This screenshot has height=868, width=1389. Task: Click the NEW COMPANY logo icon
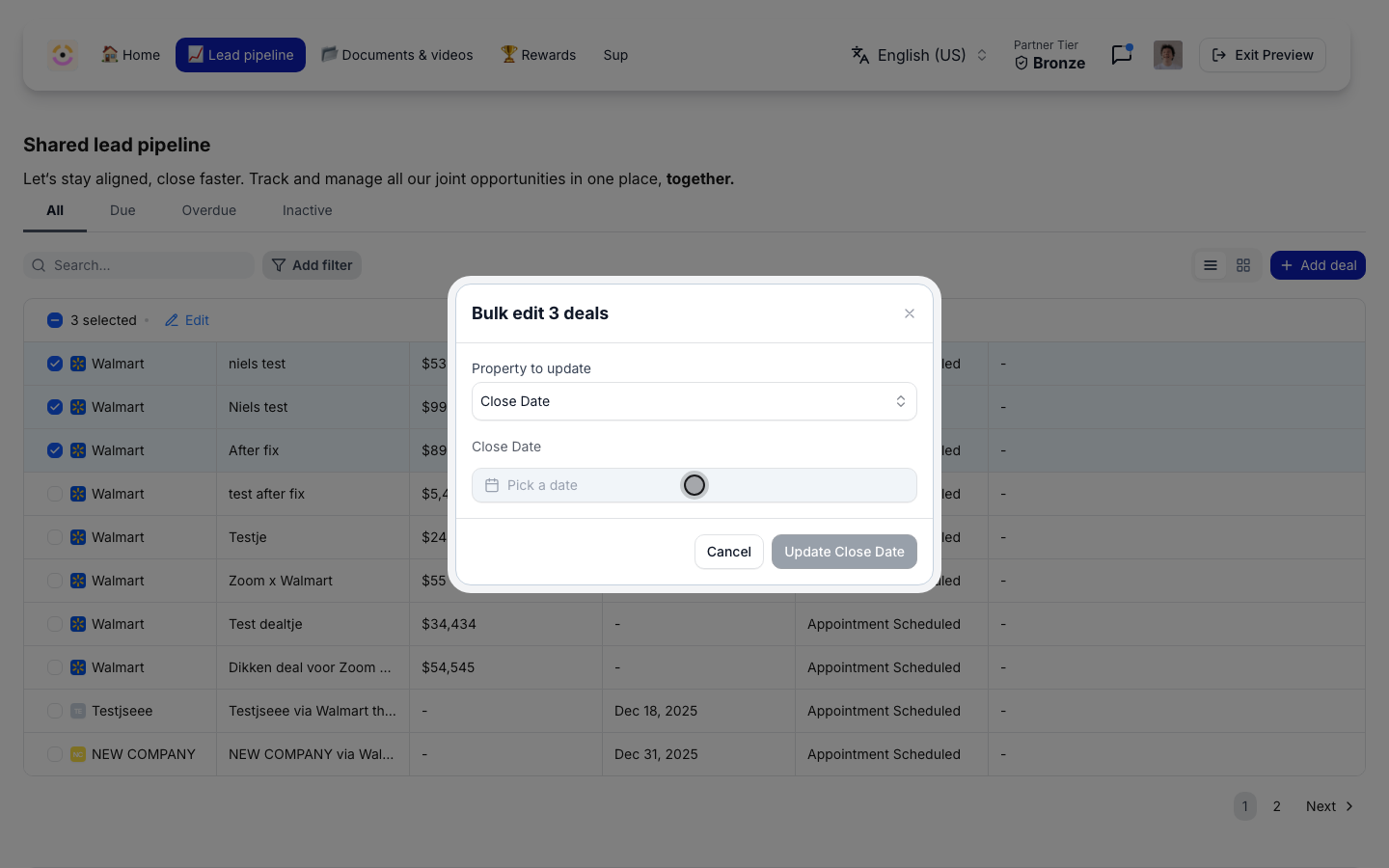click(x=78, y=754)
